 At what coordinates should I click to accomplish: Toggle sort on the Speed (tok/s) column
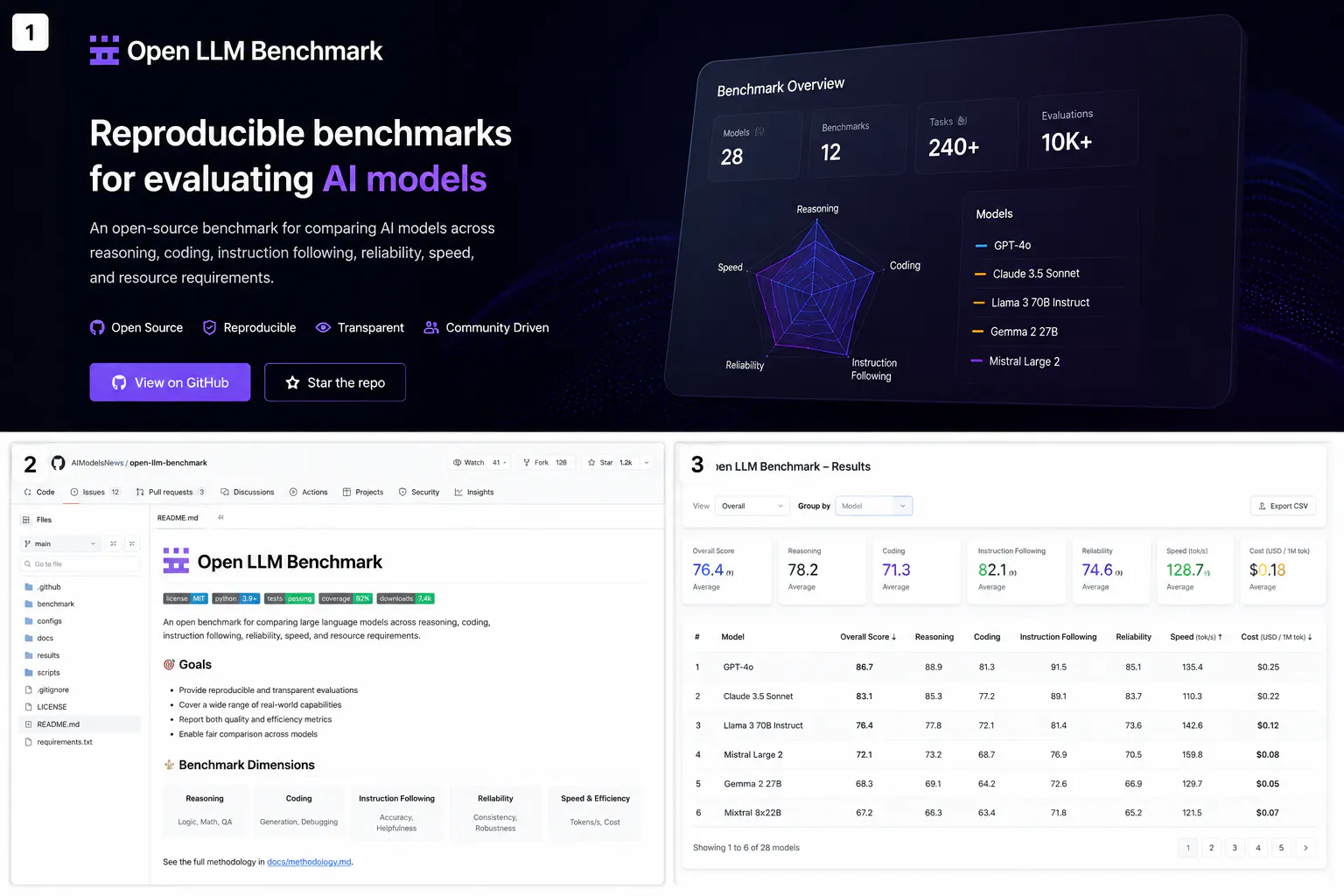1196,637
